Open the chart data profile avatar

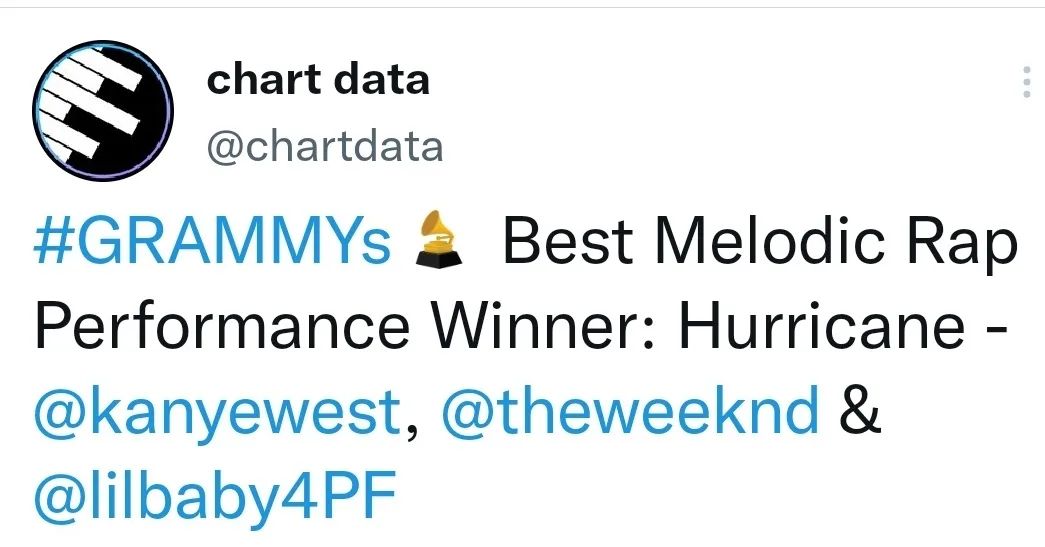[x=103, y=111]
